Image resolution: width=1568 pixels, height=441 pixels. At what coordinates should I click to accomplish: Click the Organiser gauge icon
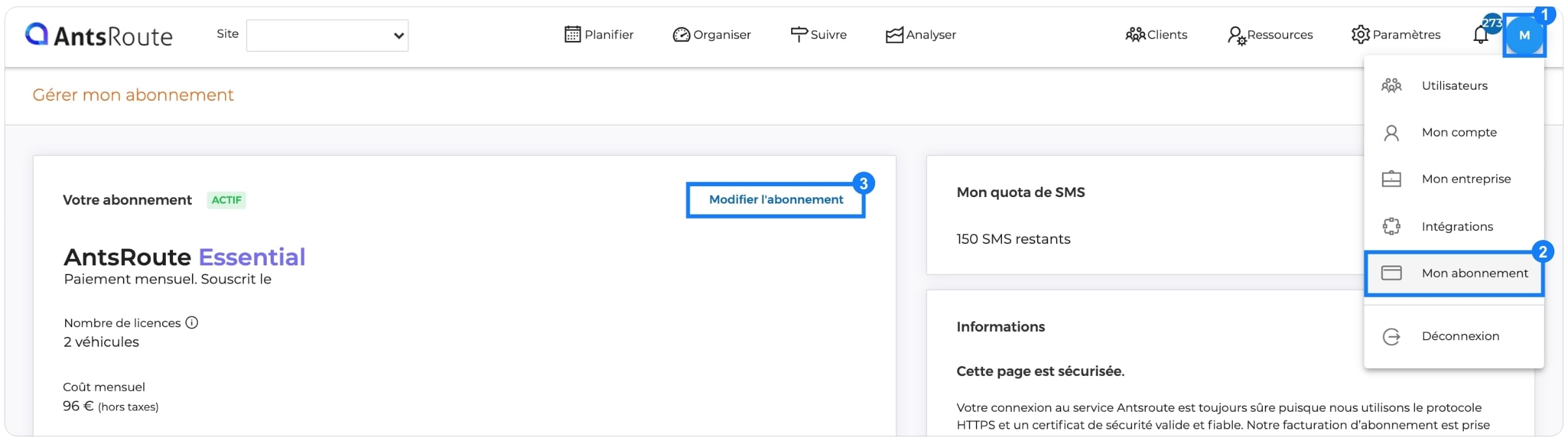[681, 34]
